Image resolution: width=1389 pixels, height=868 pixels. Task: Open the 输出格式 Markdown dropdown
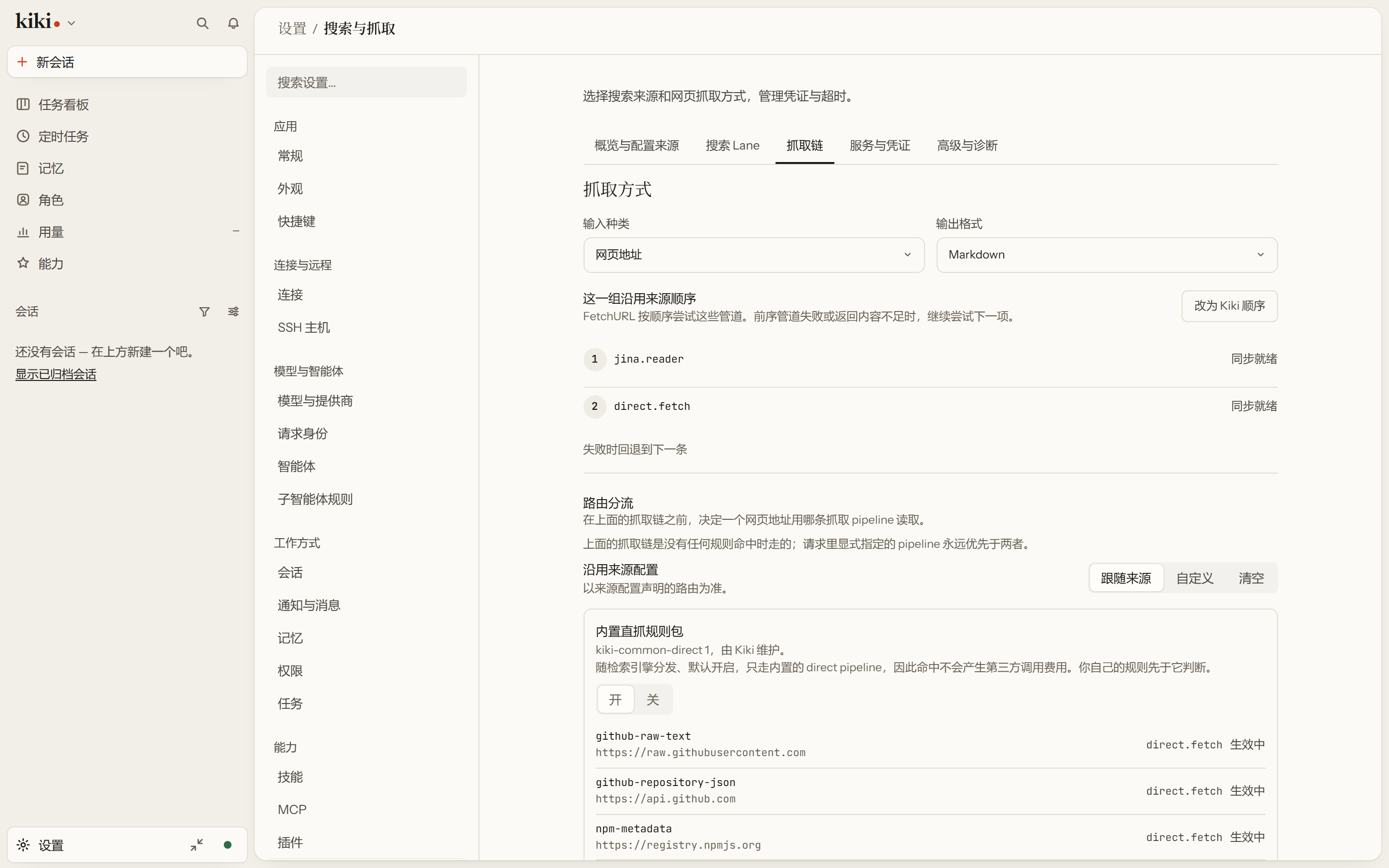[1106, 255]
